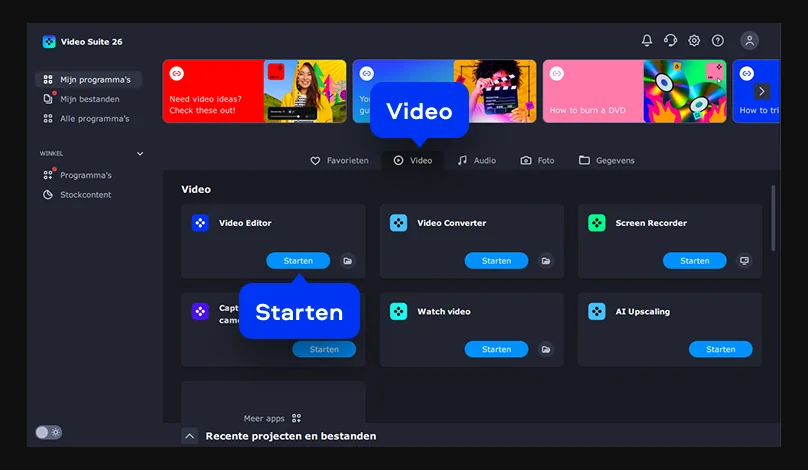
Task: Click the Watch video app icon
Action: point(398,311)
